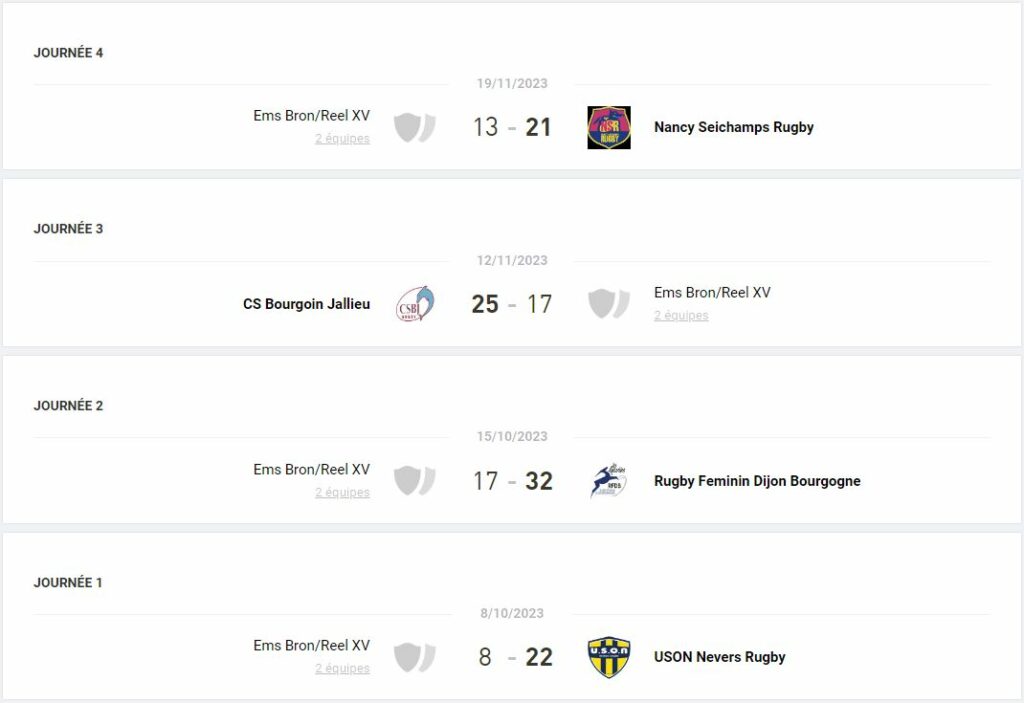The width and height of the screenshot is (1024, 703).
Task: Click Ems Bron/Reel XV shield in Journée 4
Action: 415,127
